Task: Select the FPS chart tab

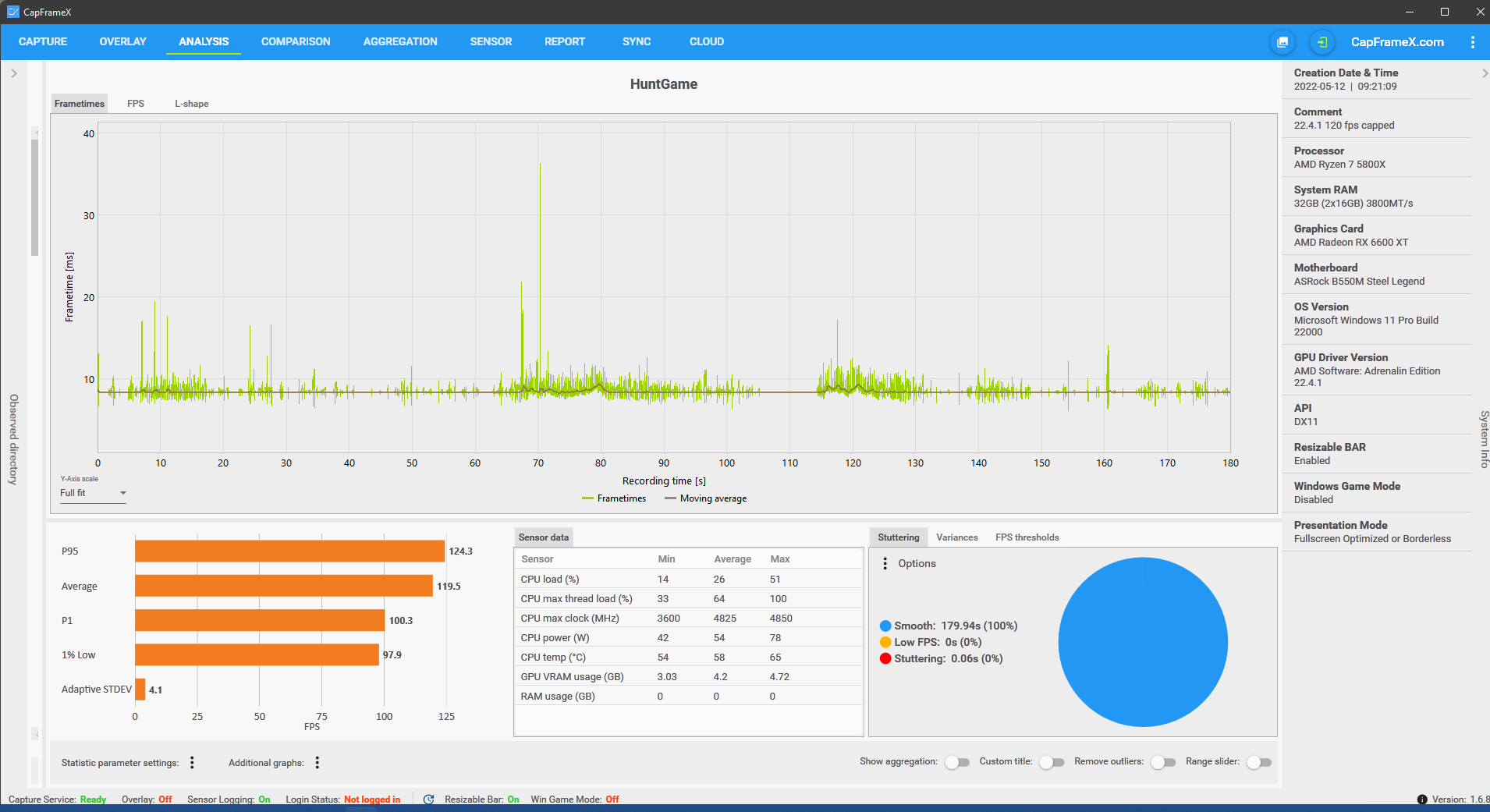Action: pyautogui.click(x=136, y=104)
